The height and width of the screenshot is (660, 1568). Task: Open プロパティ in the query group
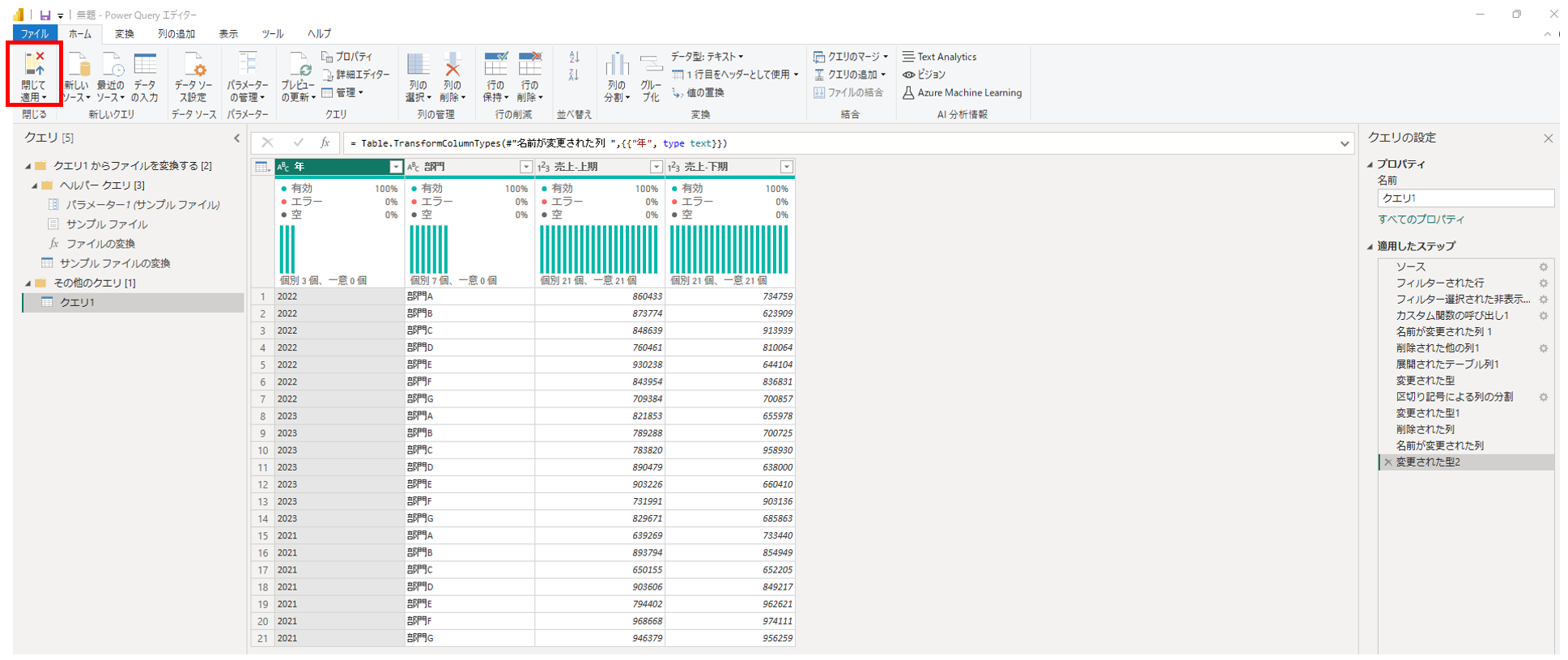pos(347,57)
